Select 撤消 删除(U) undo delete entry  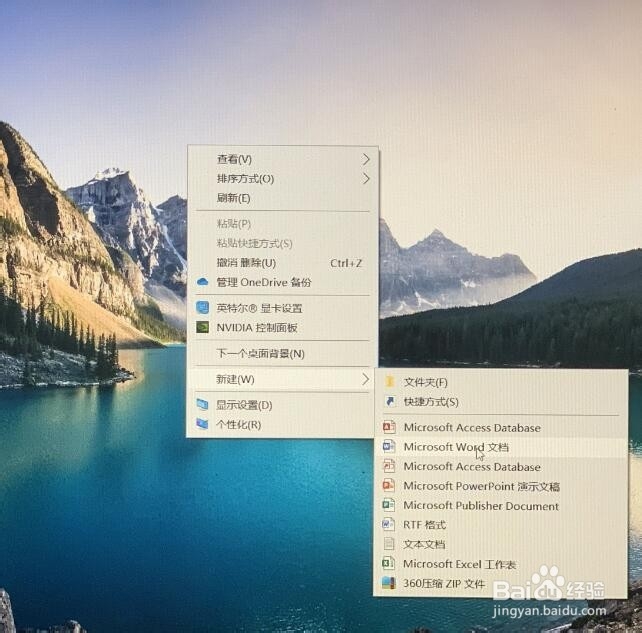[283, 263]
